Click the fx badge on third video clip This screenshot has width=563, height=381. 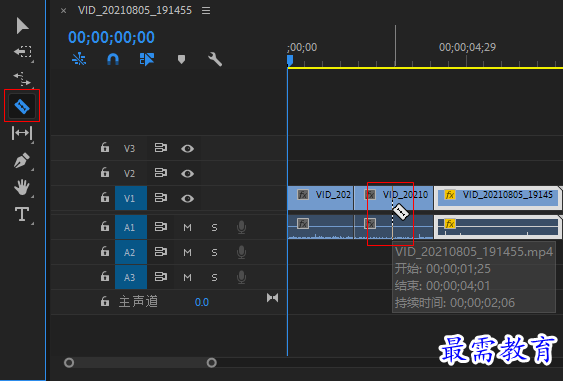tap(450, 195)
